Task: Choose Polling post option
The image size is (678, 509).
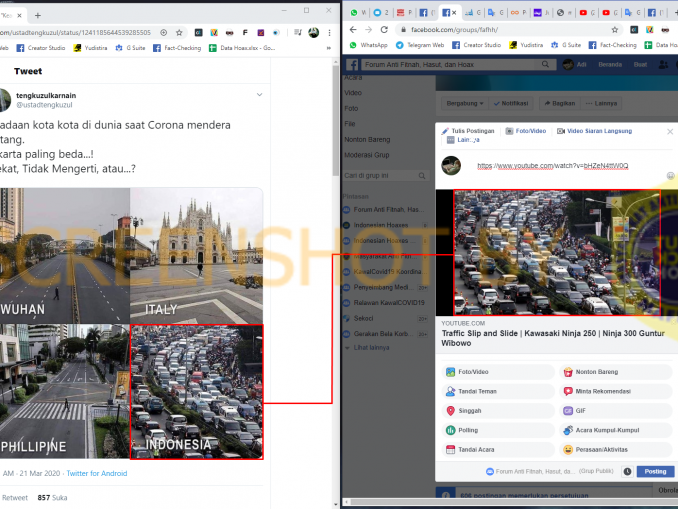Action: [x=498, y=430]
